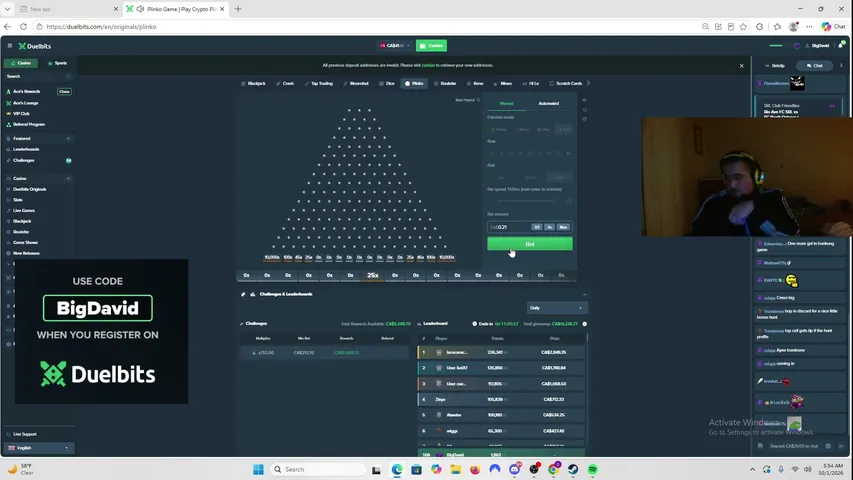Screen dimensions: 853x480
Task: Halve bet amount with 1/2 button
Action: (x=537, y=227)
